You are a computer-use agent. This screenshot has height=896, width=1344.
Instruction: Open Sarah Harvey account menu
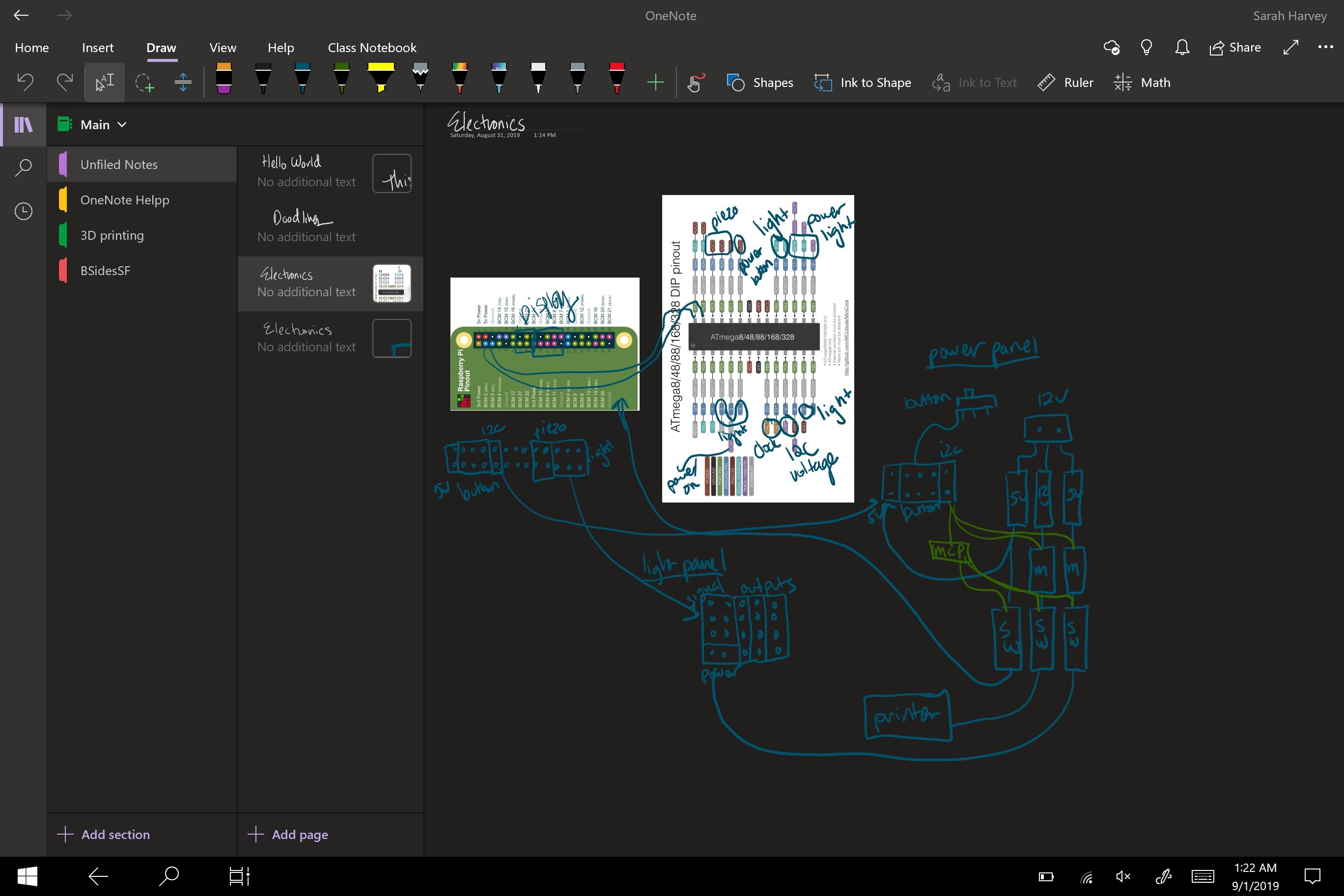click(1289, 15)
